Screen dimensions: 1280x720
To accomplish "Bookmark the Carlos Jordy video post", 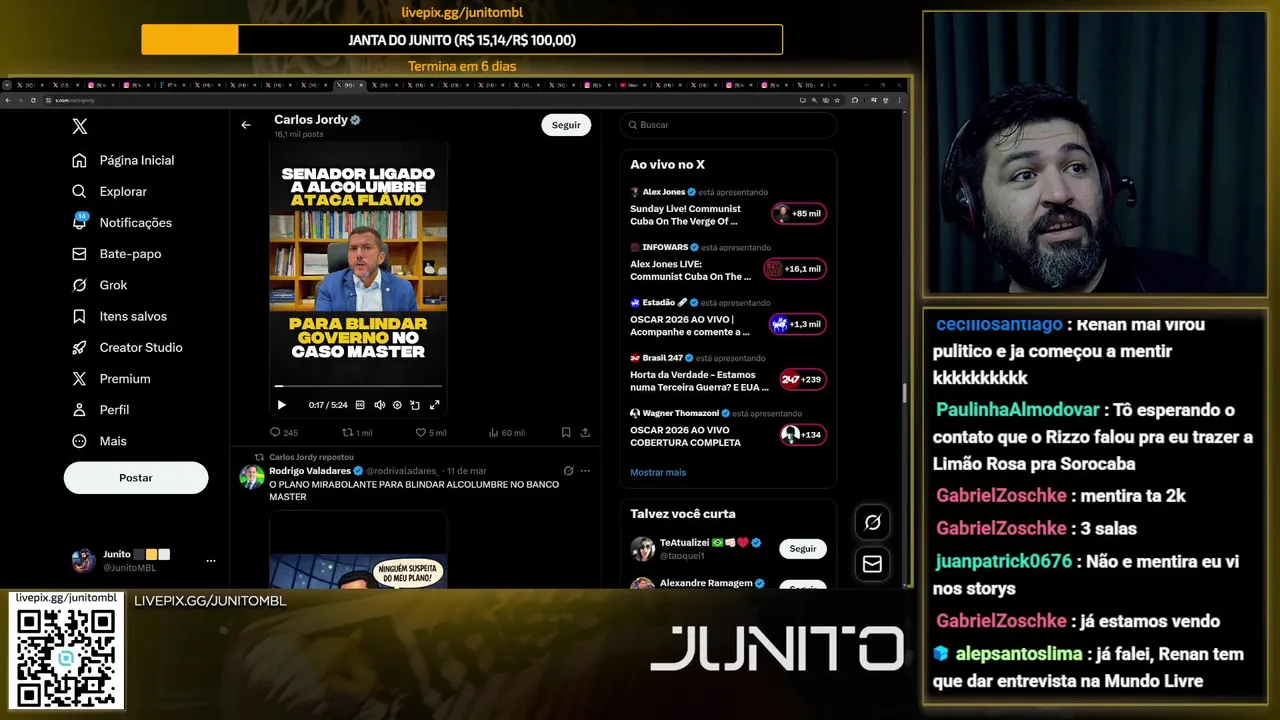I will point(566,433).
